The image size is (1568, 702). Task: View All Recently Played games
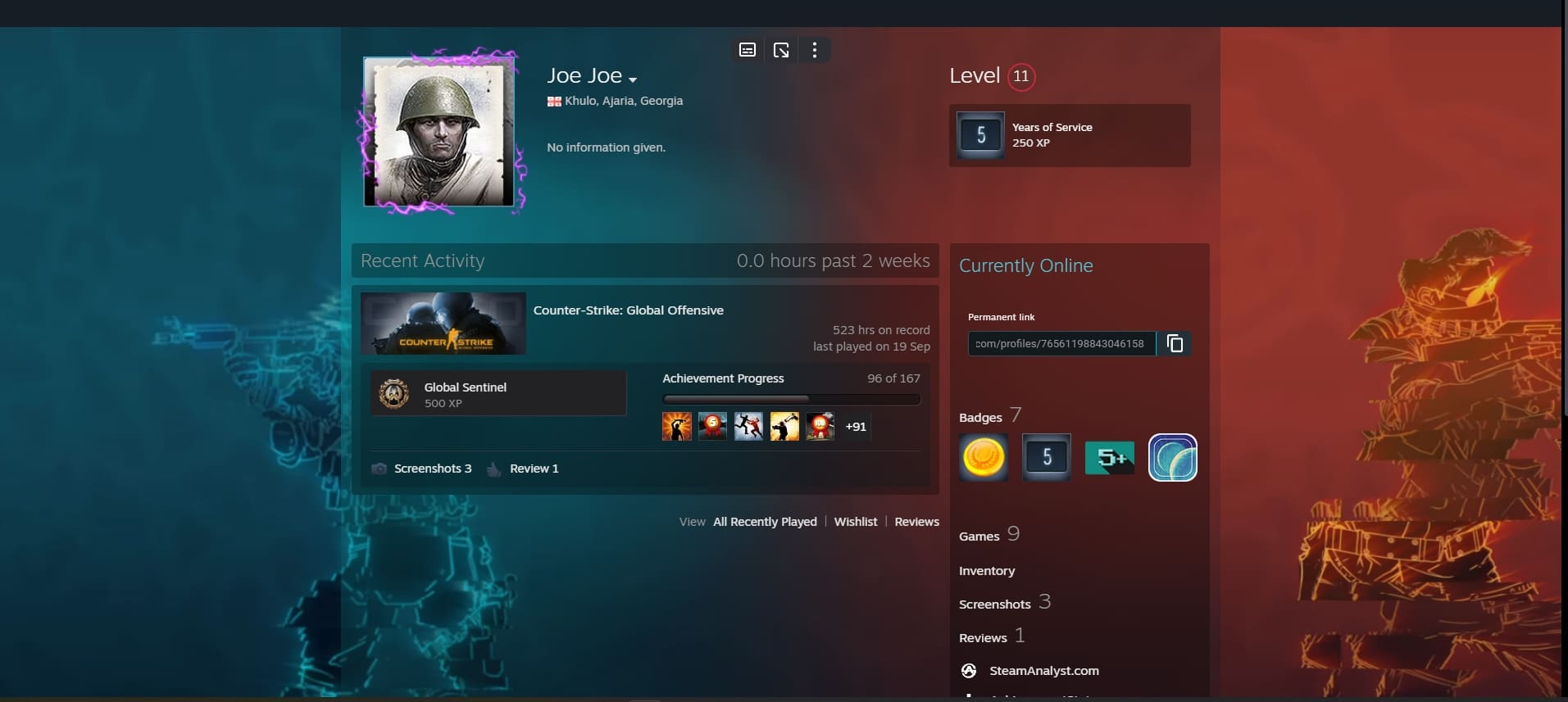765,522
